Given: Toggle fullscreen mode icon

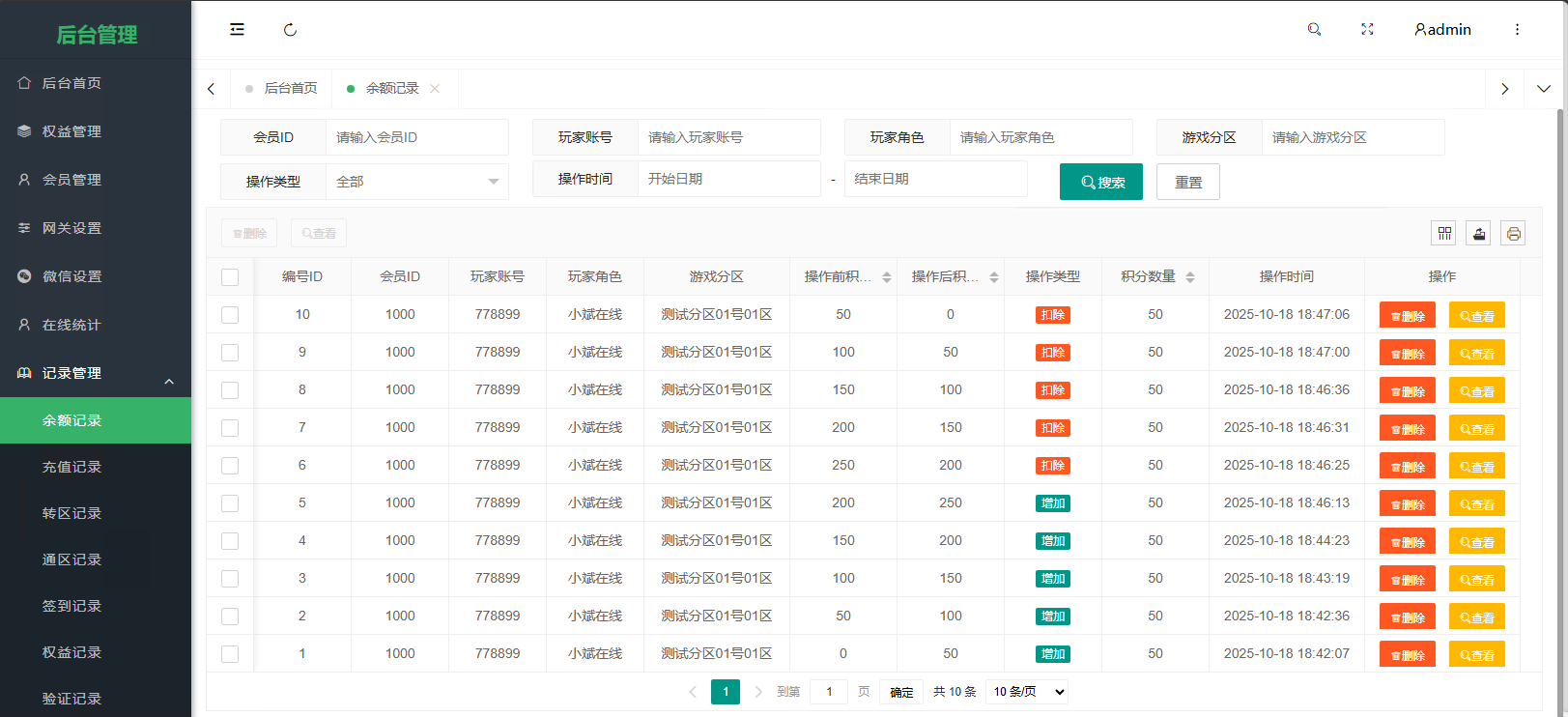Looking at the screenshot, I should [1367, 30].
